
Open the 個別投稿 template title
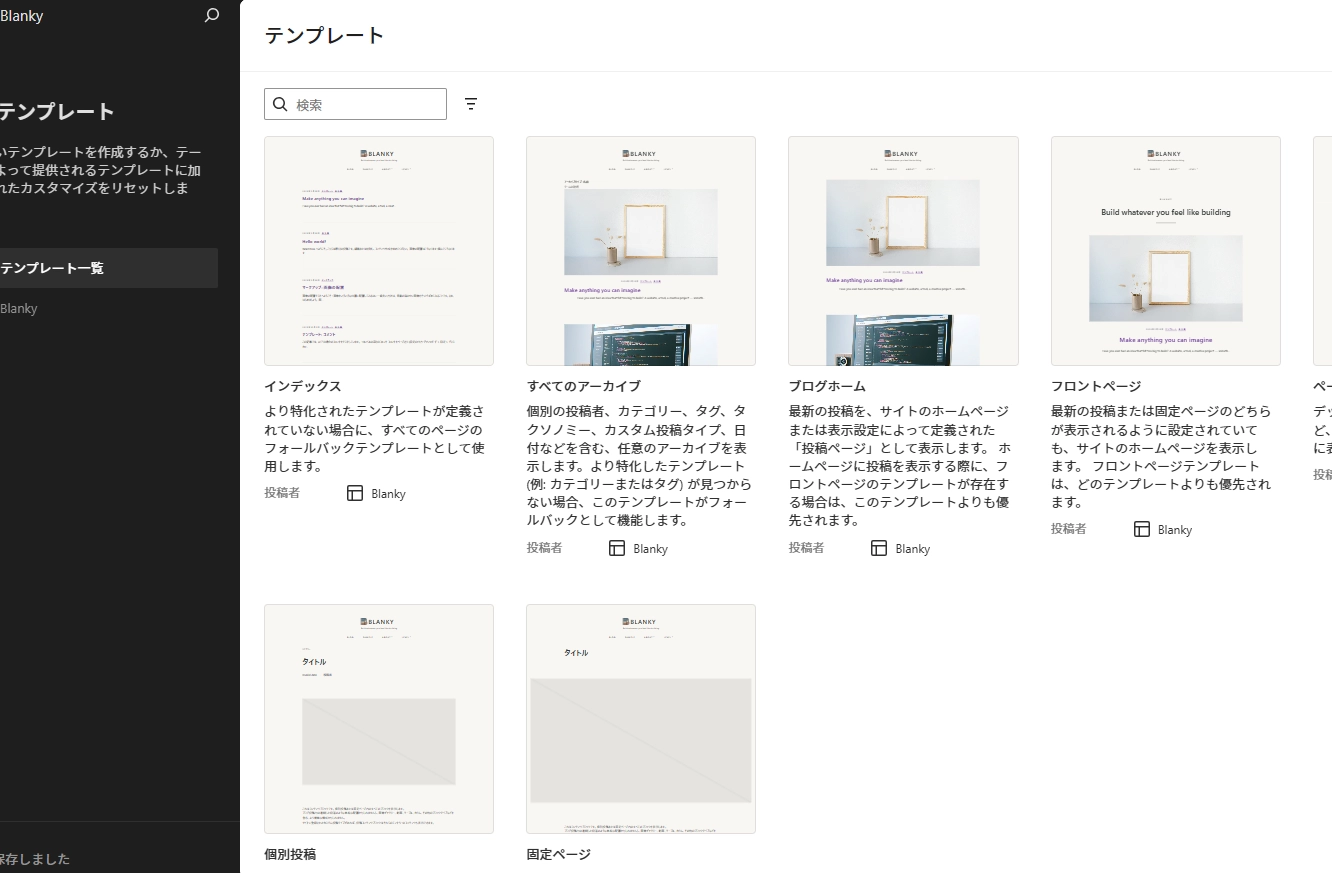click(x=290, y=854)
